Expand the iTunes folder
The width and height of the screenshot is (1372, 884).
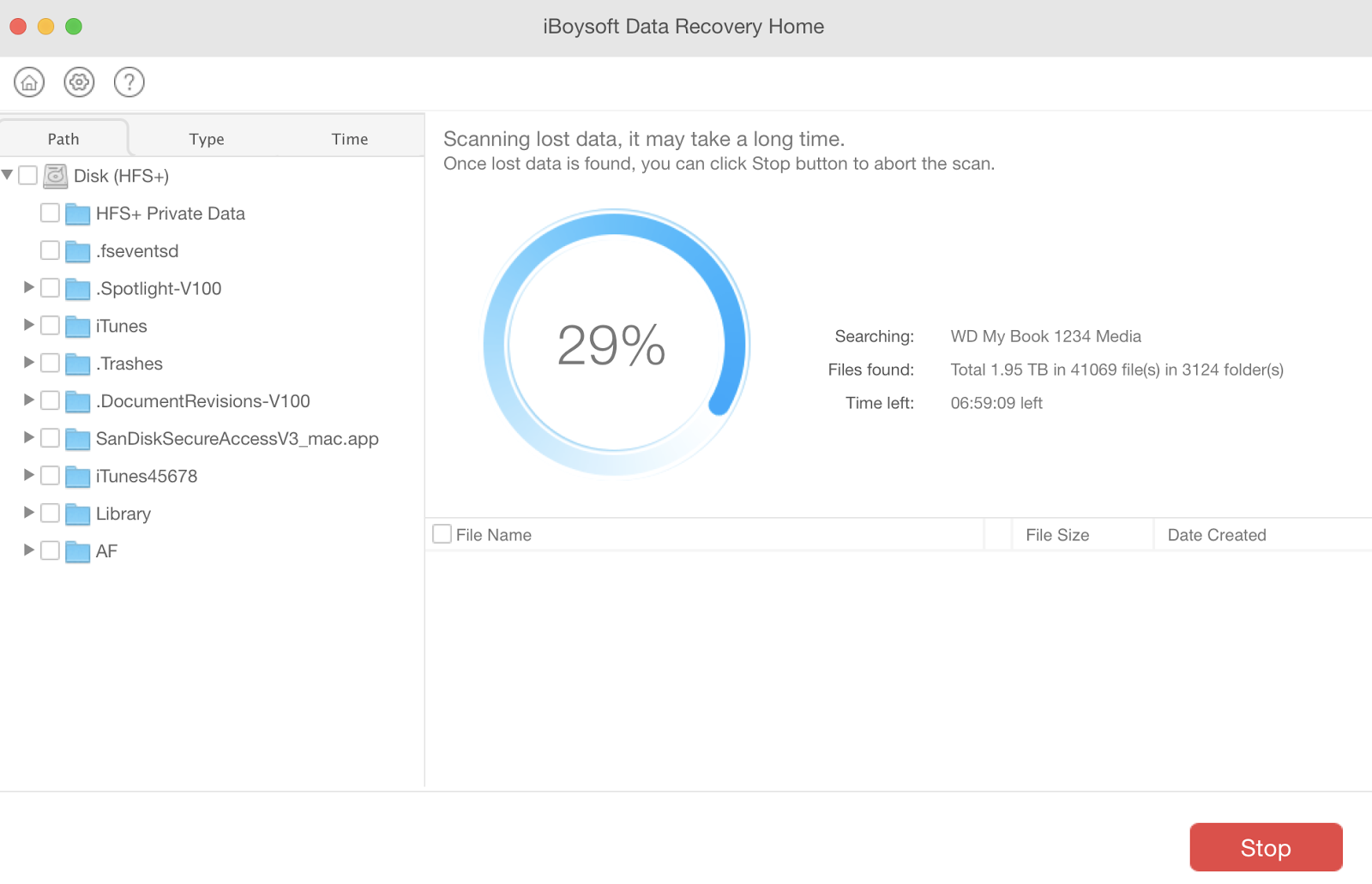(28, 325)
